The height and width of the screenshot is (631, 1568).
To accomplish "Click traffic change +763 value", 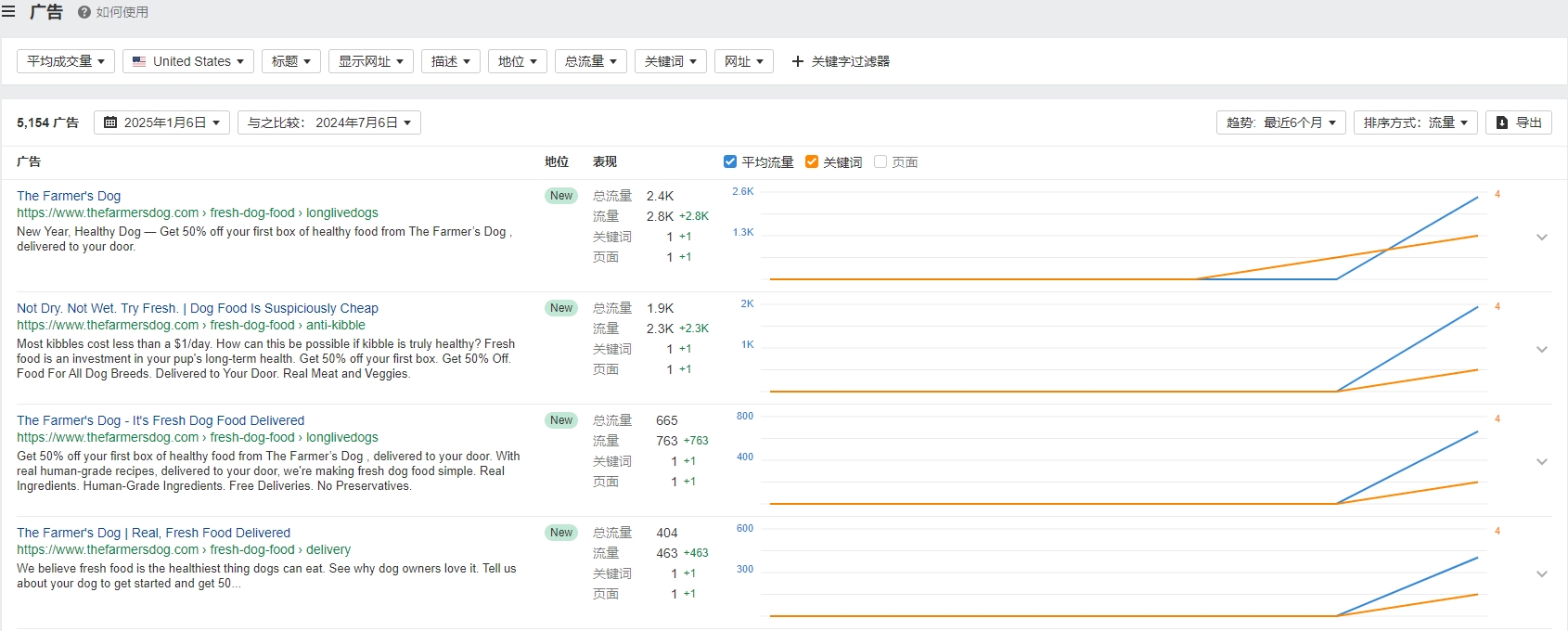I will 696,441.
